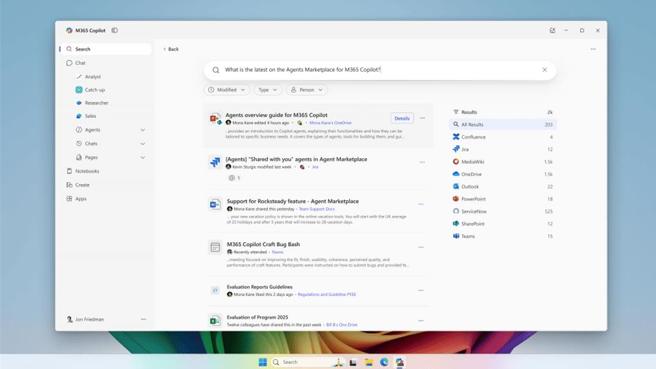Screen dimensions: 656x369
Task: Filter results by Jira
Action: pyautogui.click(x=502, y=149)
